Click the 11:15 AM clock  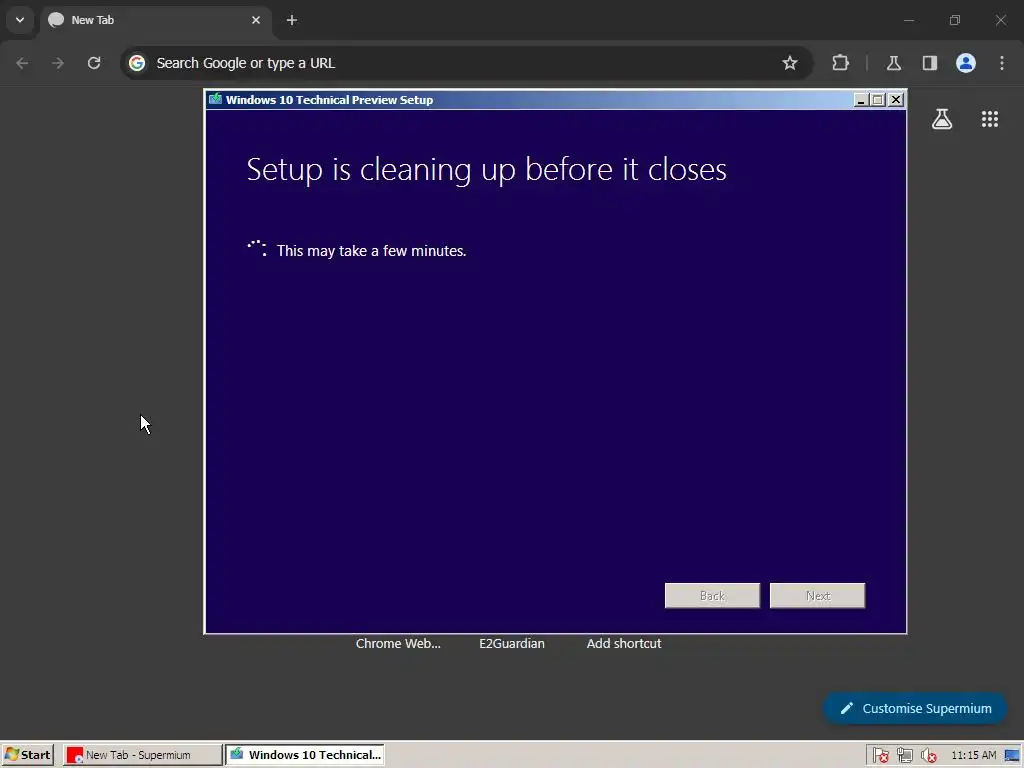tap(973, 756)
